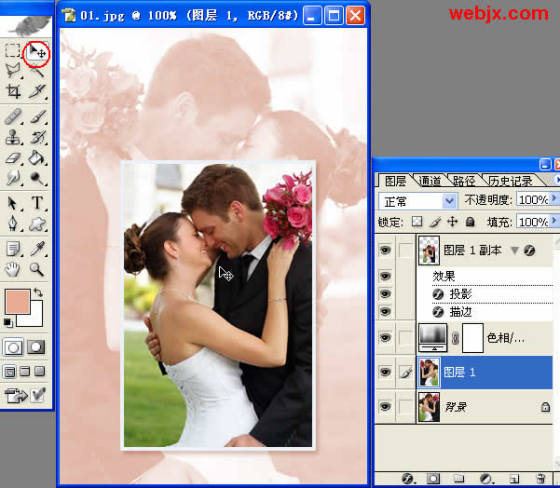Open the 正常 blend mode dropdown
The image size is (560, 488).
point(418,201)
